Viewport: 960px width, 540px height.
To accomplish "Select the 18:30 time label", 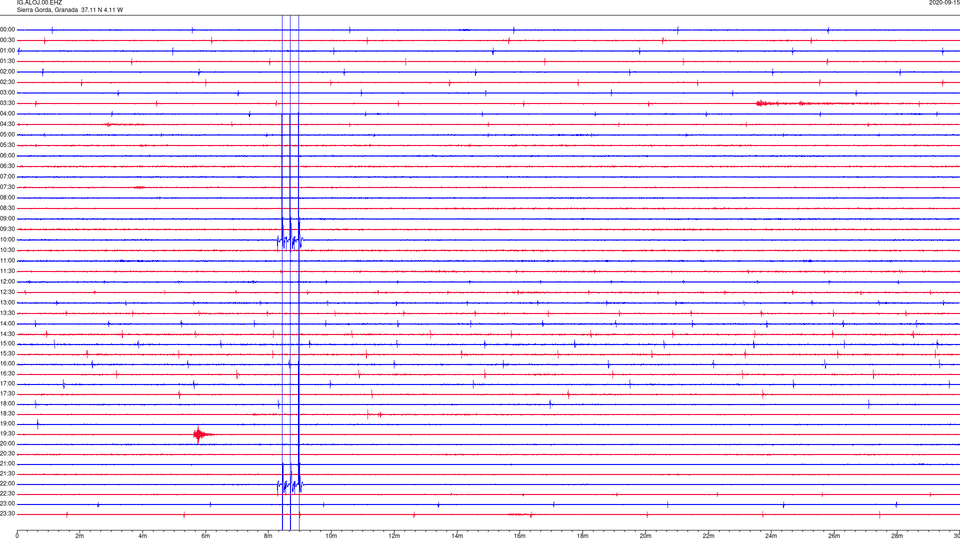I will pyautogui.click(x=8, y=414).
